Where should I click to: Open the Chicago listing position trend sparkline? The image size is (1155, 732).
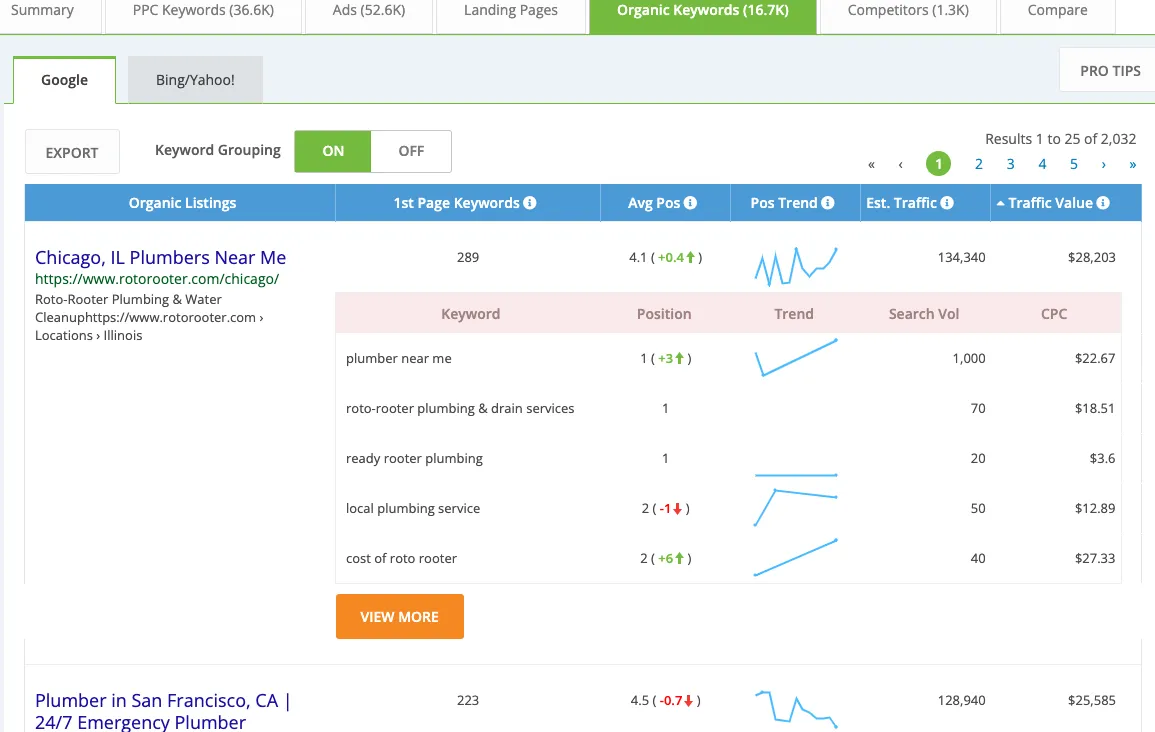[796, 266]
